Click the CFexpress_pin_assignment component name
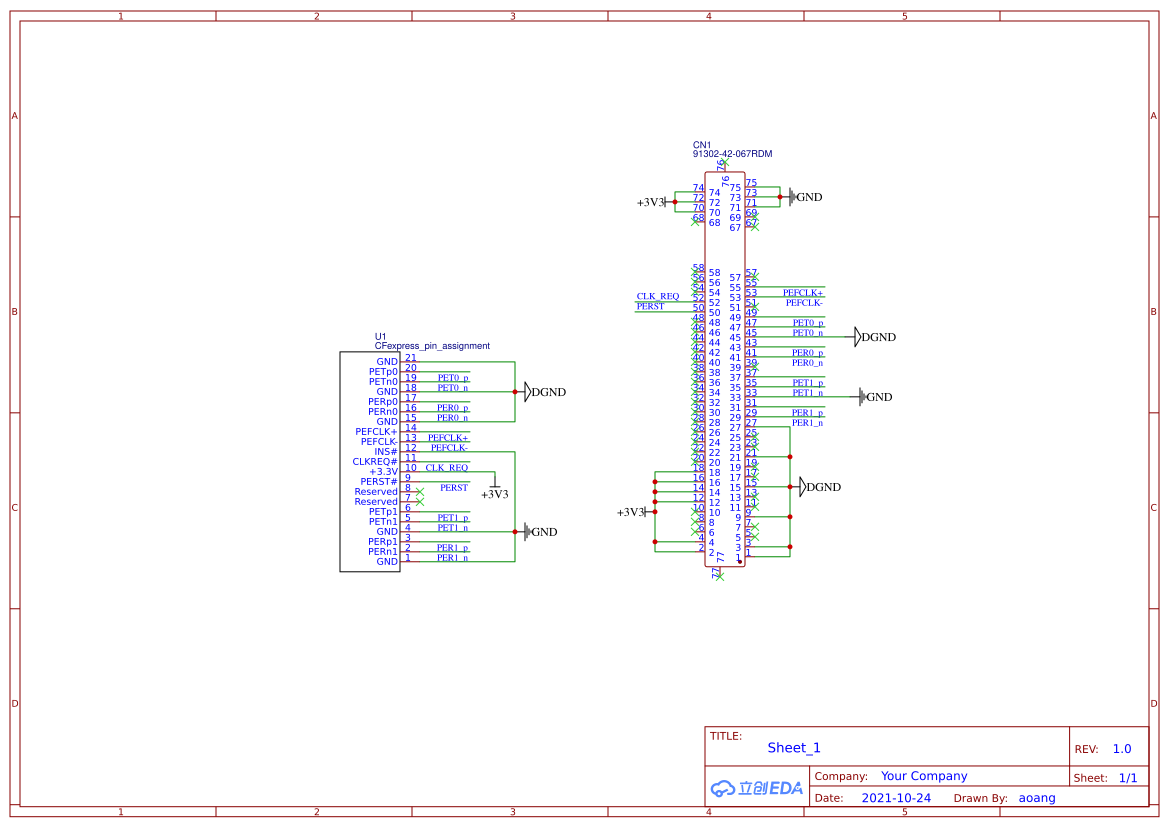 [432, 346]
